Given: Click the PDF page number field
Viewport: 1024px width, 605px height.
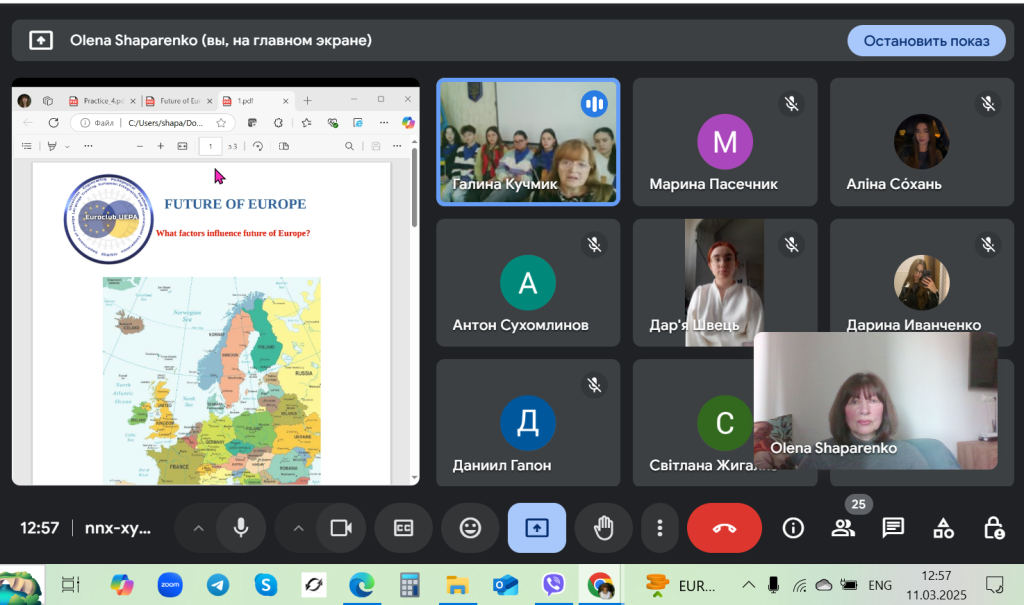Looking at the screenshot, I should pyautogui.click(x=210, y=146).
